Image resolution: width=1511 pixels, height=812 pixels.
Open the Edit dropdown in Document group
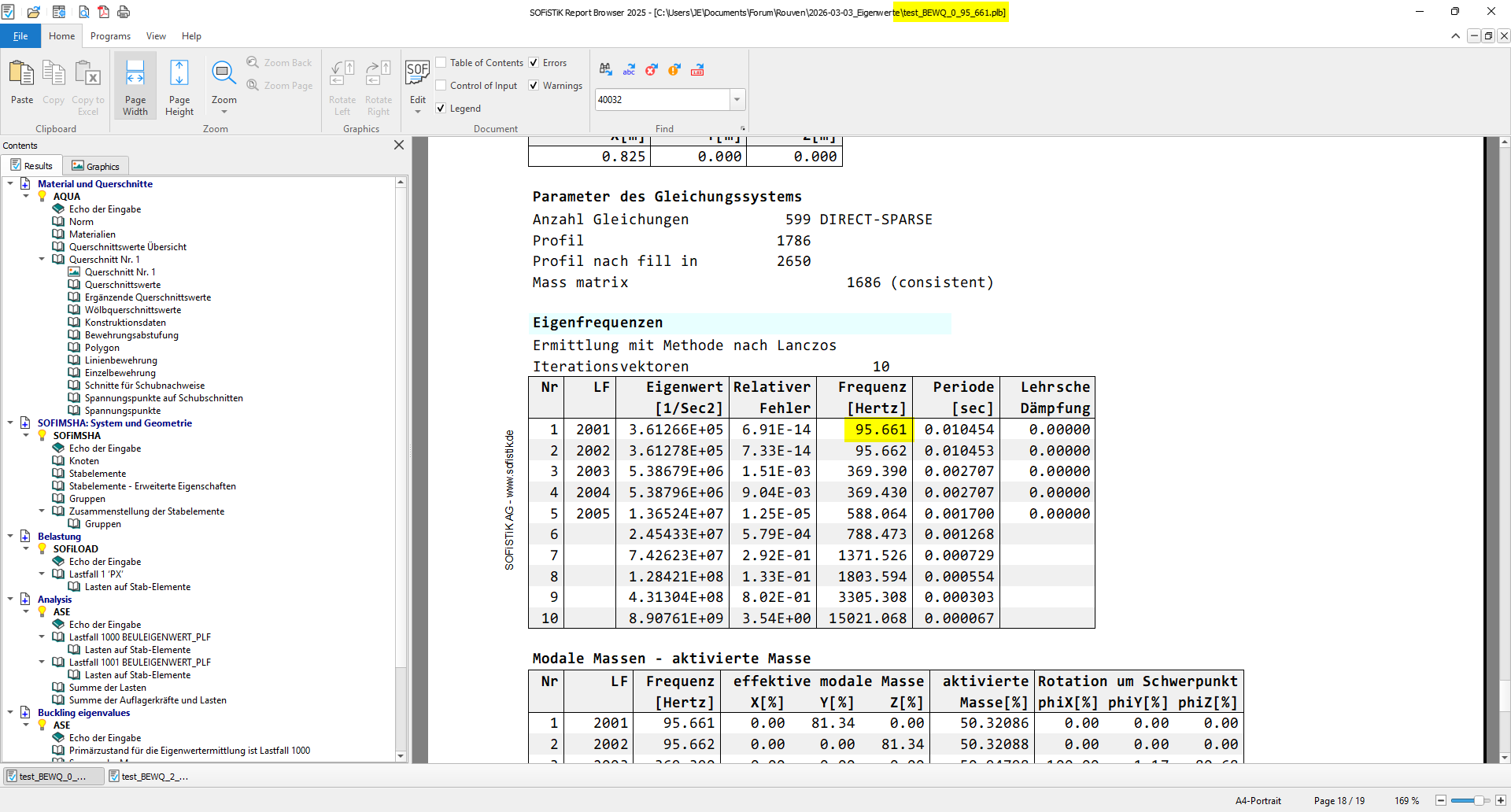point(418,112)
